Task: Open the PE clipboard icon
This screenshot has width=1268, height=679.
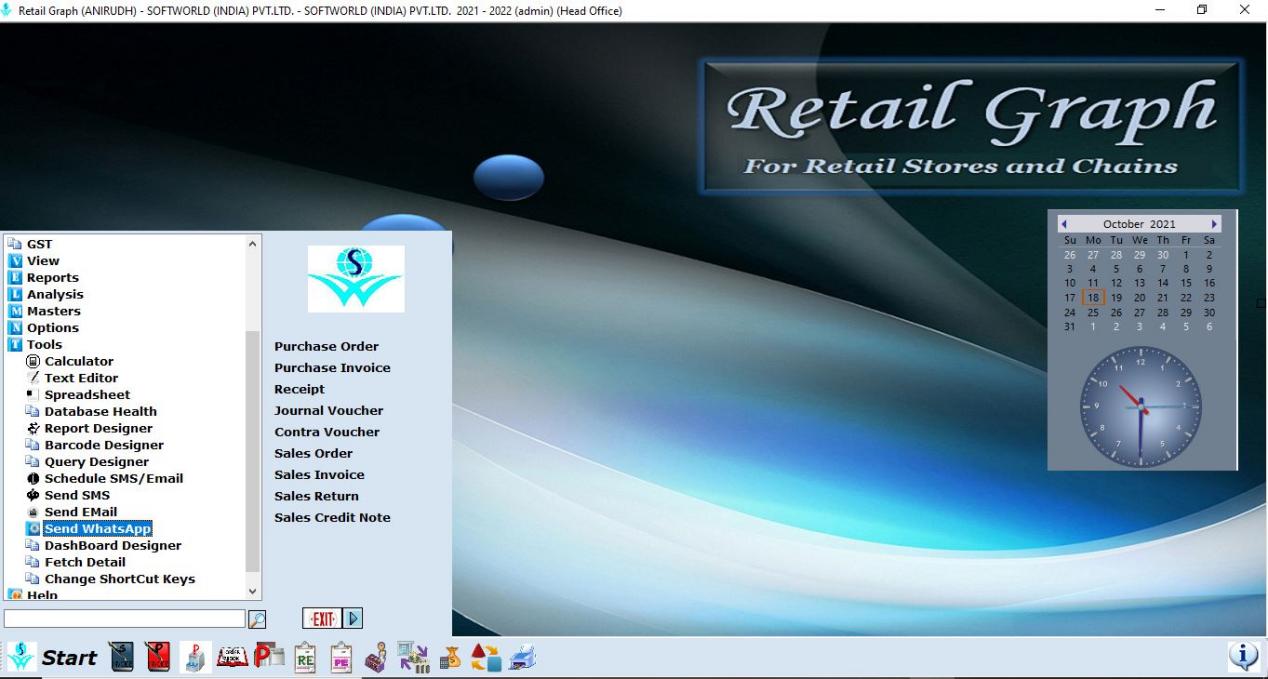Action: (341, 657)
